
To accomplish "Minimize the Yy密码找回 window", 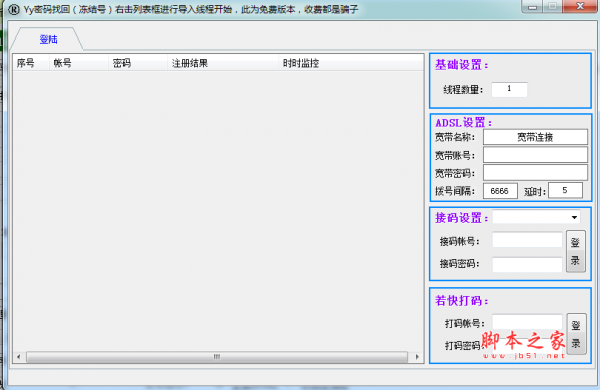I will 532,7.
